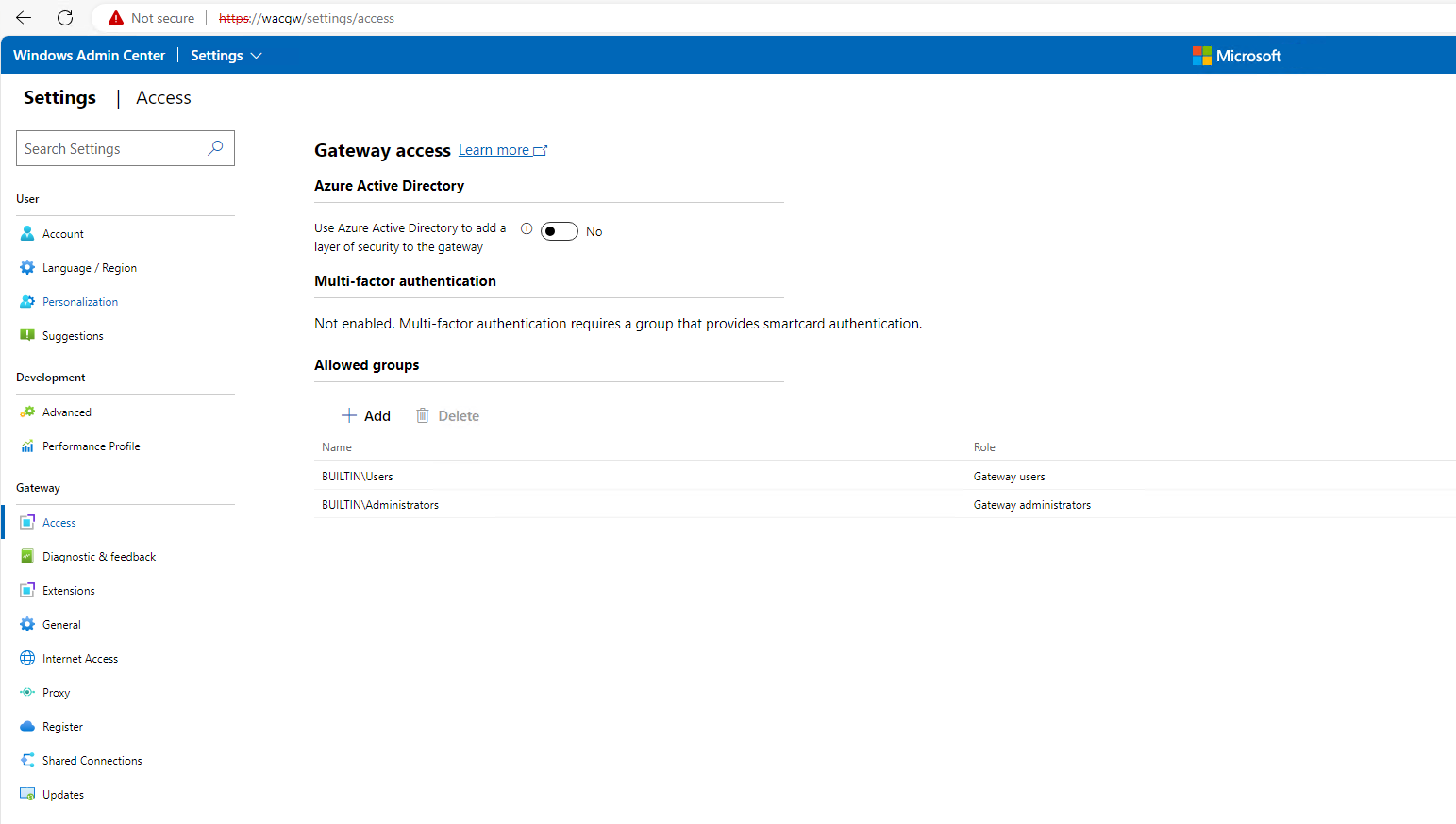Reload the page with browser refresh button
The image size is (1456, 824).
coord(65,18)
